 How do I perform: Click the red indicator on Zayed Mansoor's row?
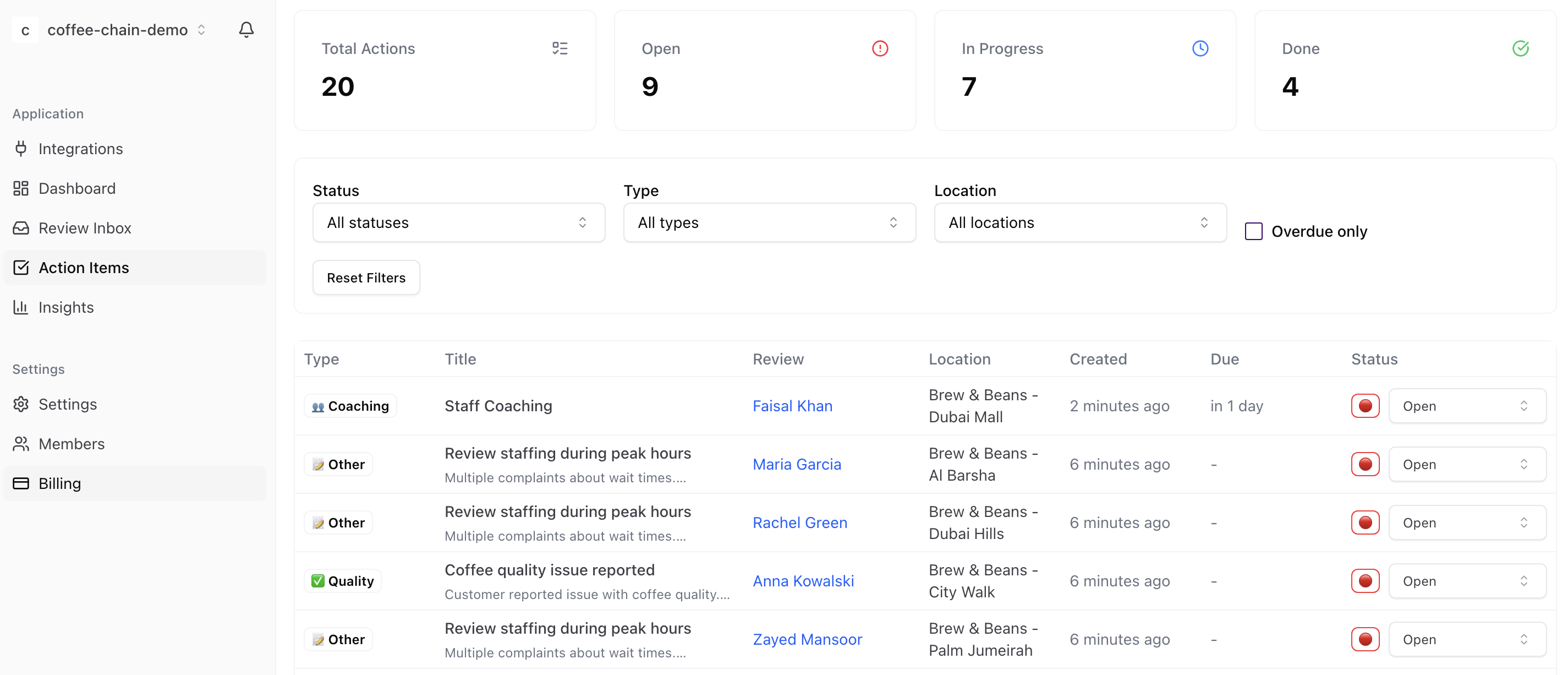point(1366,639)
